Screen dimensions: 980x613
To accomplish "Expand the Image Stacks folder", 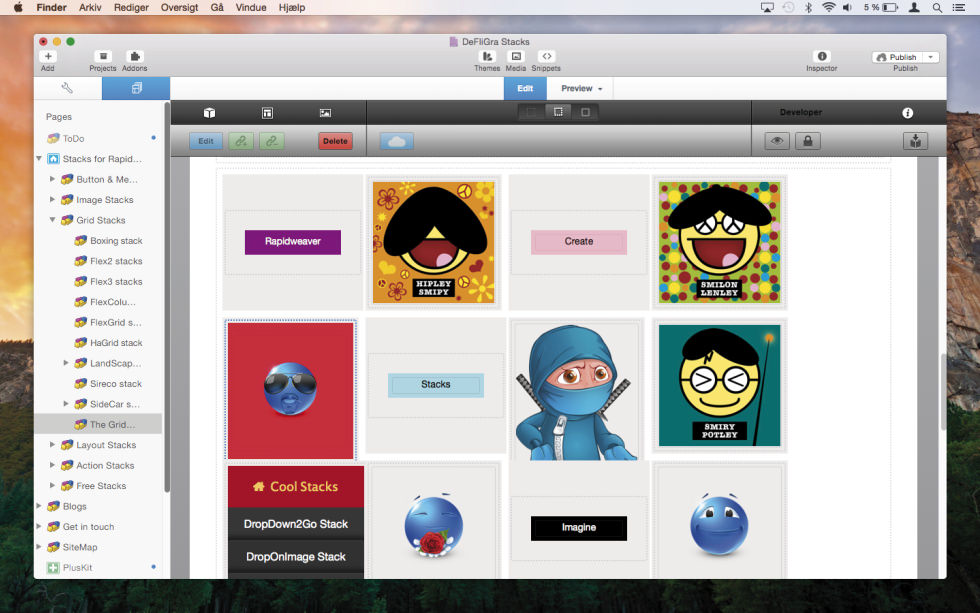I will point(52,200).
